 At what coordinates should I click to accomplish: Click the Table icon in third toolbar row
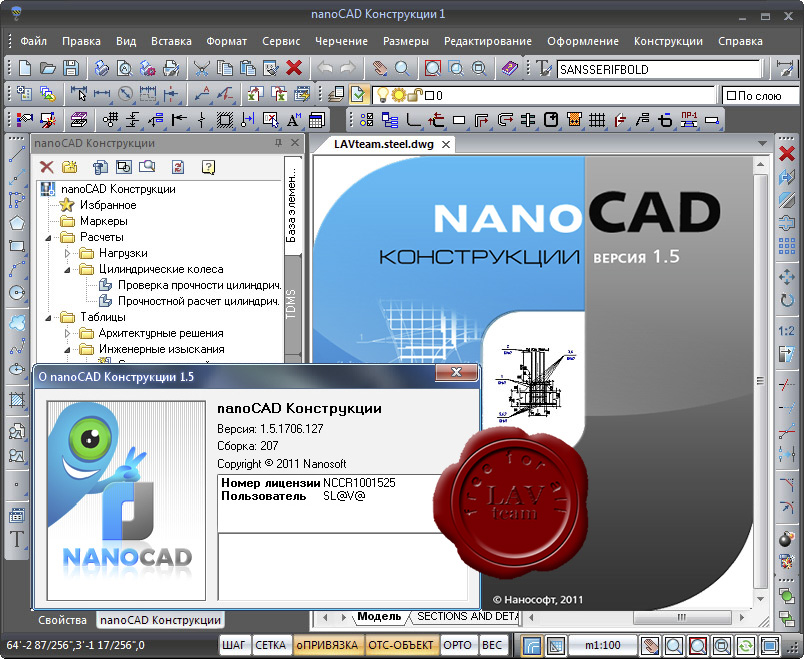click(317, 120)
